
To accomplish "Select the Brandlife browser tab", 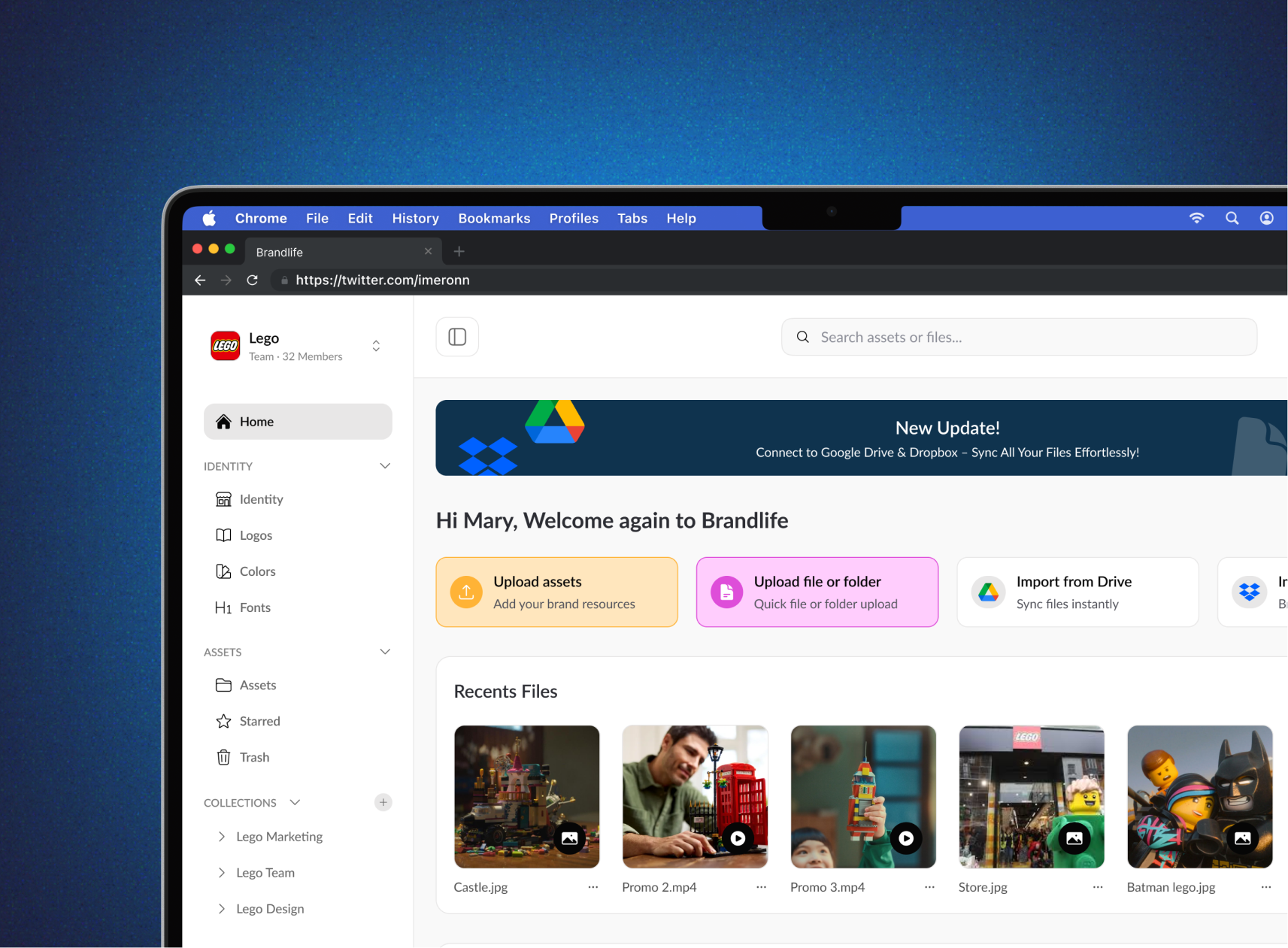I will point(338,252).
